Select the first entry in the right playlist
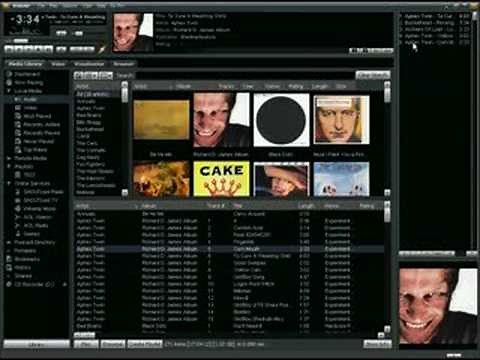The image size is (480, 360). tap(435, 16)
